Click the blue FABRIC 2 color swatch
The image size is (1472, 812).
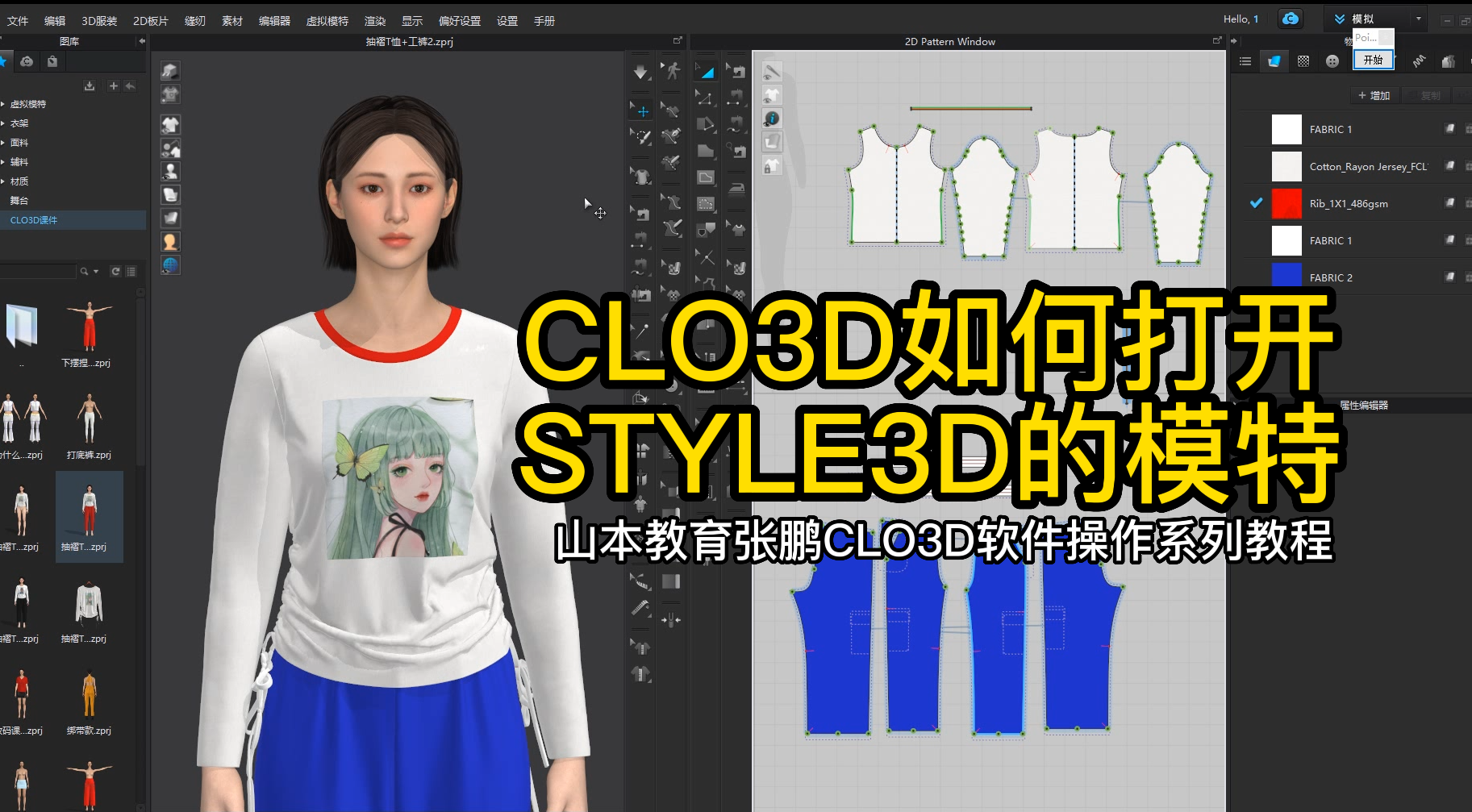(x=1286, y=275)
